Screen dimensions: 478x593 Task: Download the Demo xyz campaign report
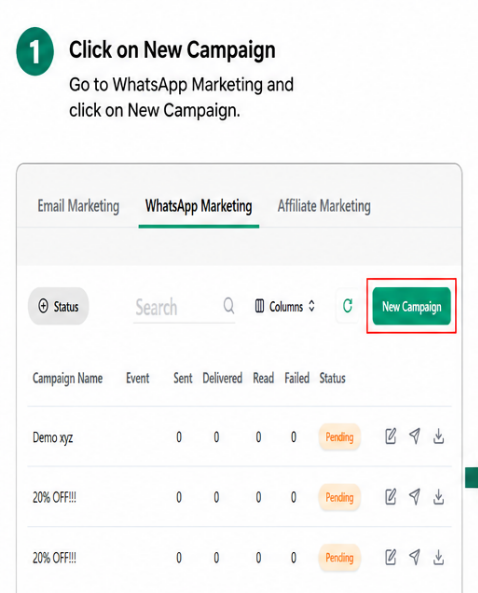[x=439, y=436]
